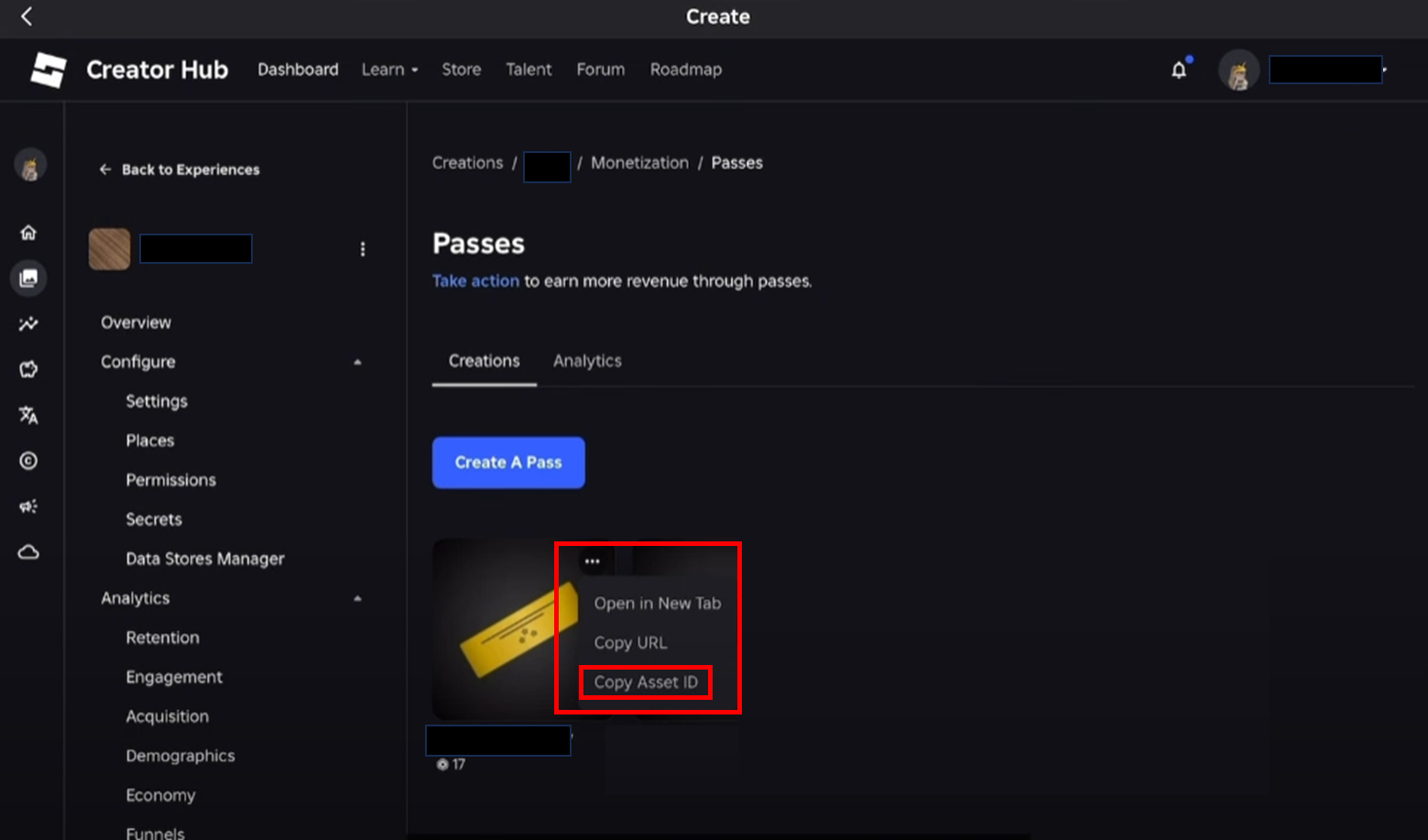Go Back to Experiences
The width and height of the screenshot is (1428, 840).
pyautogui.click(x=180, y=169)
